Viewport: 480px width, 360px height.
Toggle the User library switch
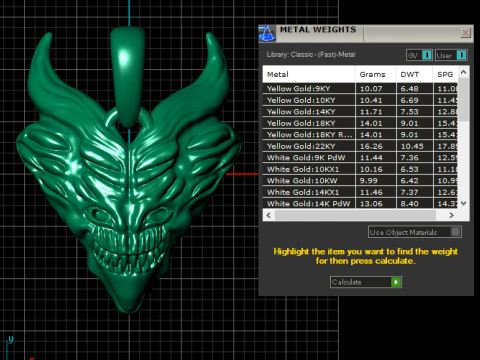tap(451, 55)
